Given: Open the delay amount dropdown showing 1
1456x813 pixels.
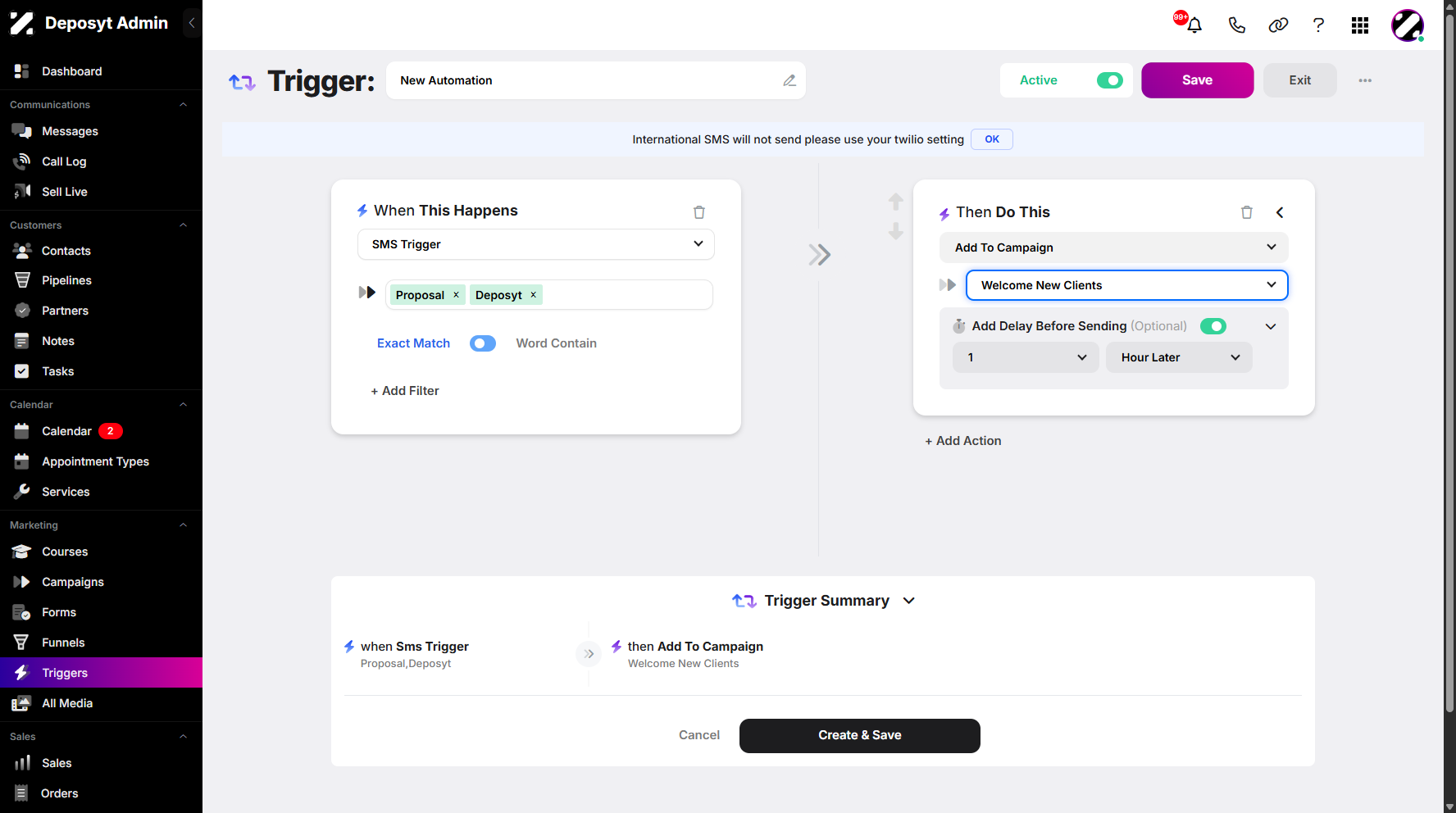Looking at the screenshot, I should pos(1026,357).
